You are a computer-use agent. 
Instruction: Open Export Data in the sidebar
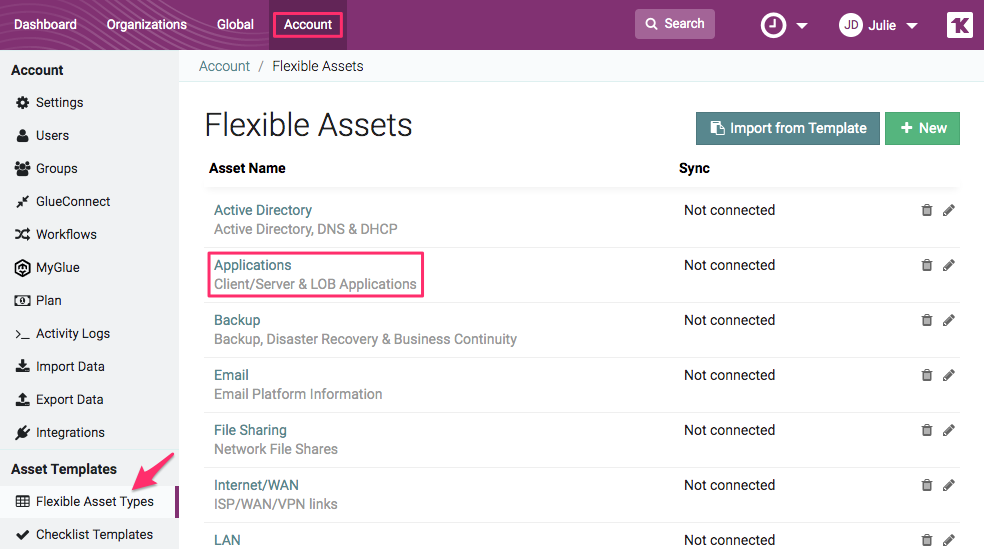click(69, 400)
